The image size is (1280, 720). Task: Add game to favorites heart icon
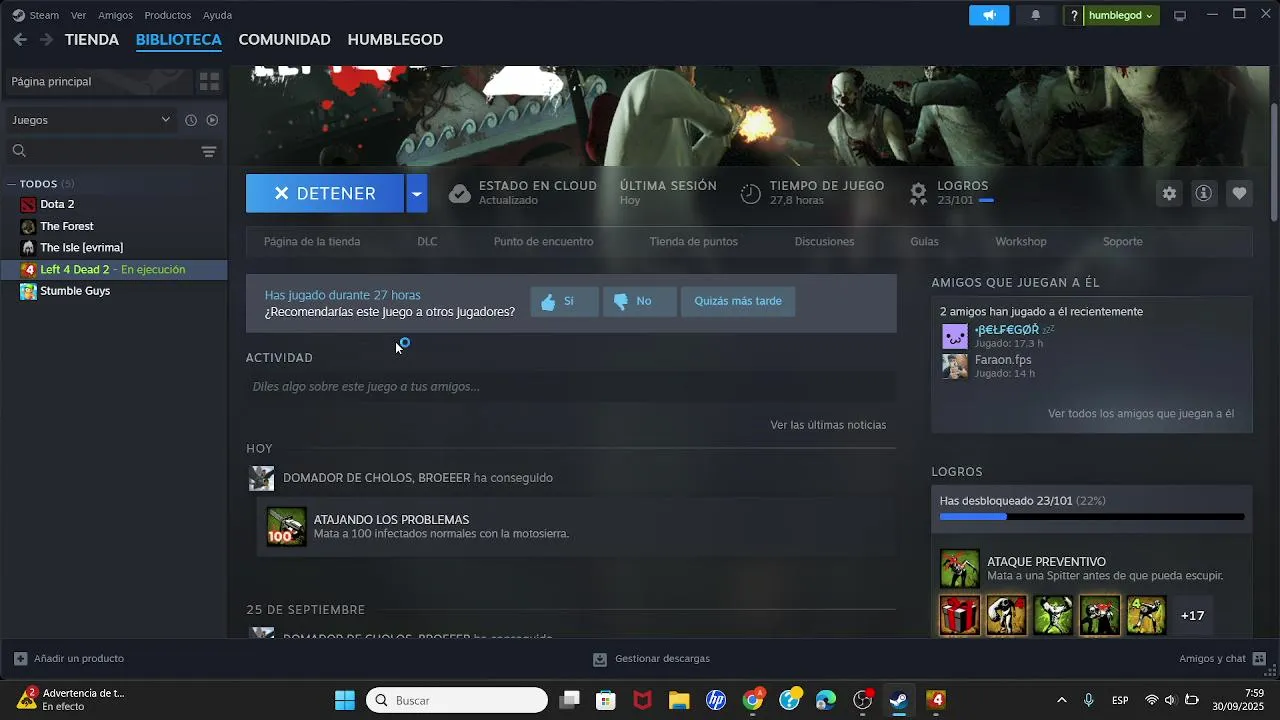click(1239, 194)
